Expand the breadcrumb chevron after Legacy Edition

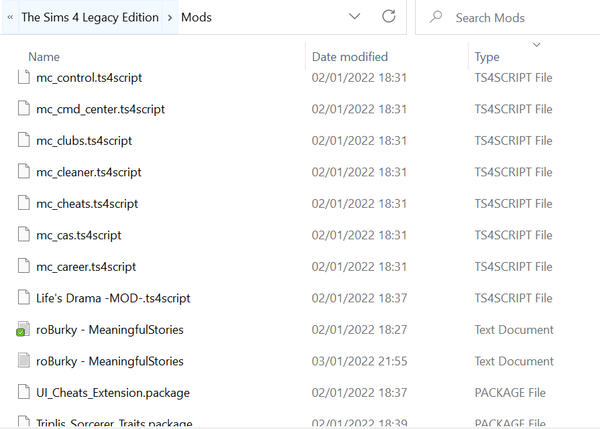(170, 18)
